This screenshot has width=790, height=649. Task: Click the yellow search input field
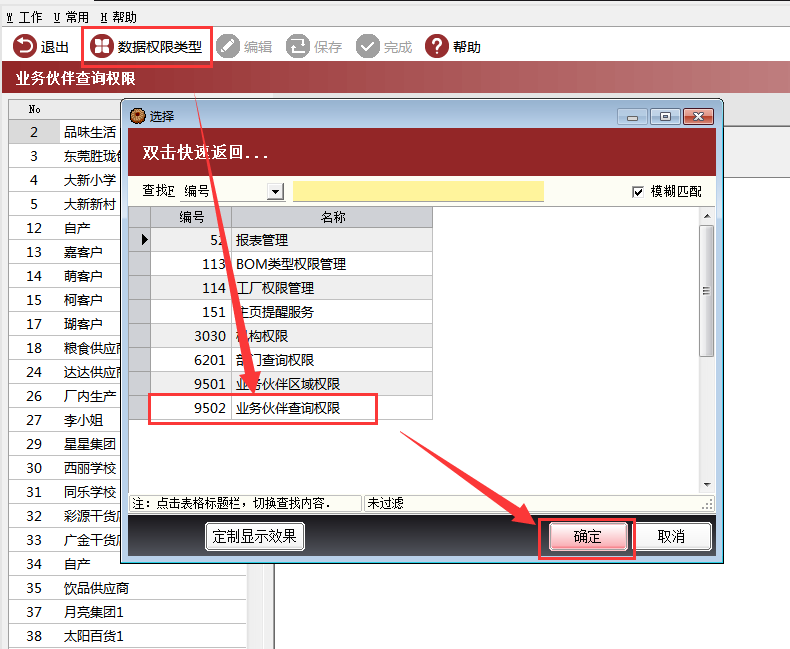418,191
